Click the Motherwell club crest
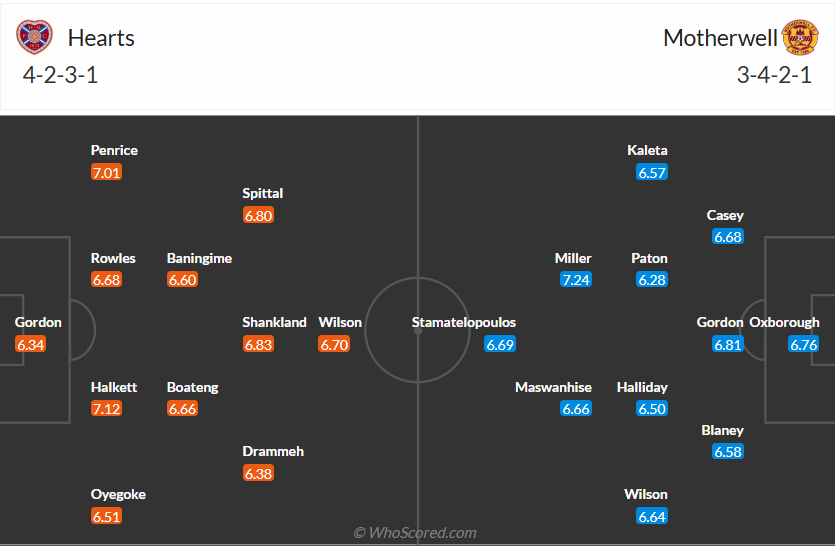This screenshot has width=837, height=546. coord(800,37)
